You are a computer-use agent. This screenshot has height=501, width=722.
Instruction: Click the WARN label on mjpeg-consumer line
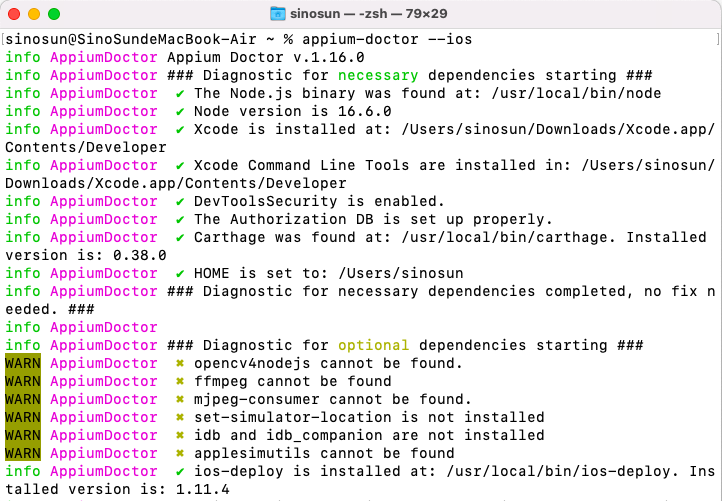point(22,399)
